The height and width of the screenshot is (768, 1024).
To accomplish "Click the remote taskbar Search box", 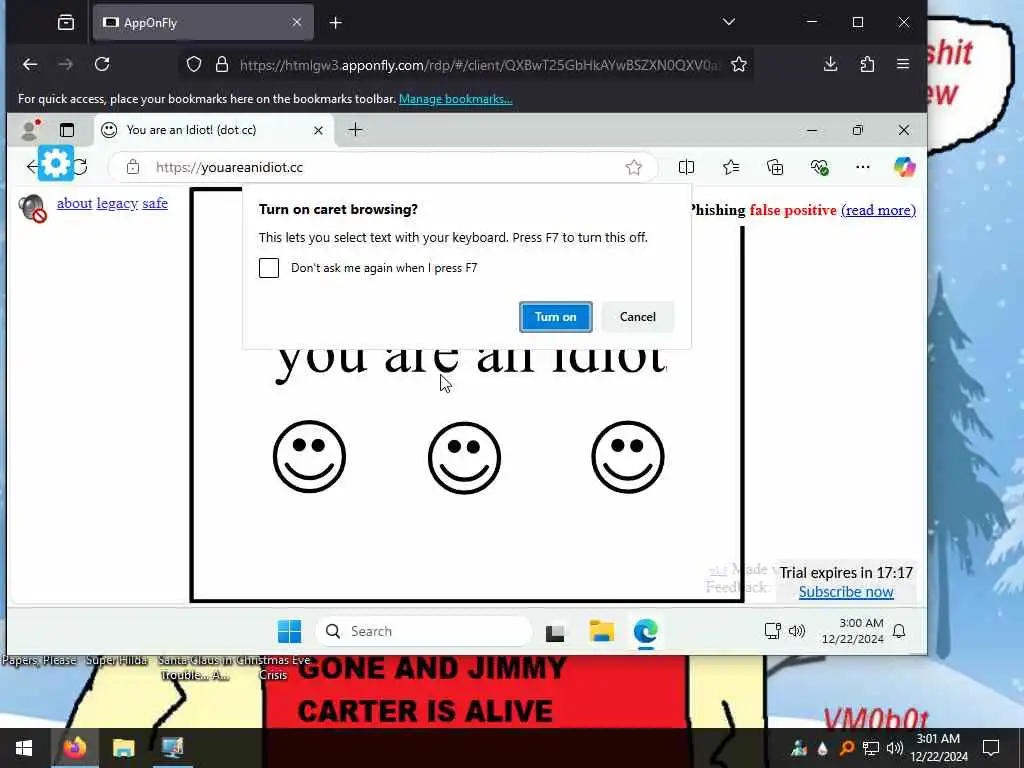I will pos(424,632).
